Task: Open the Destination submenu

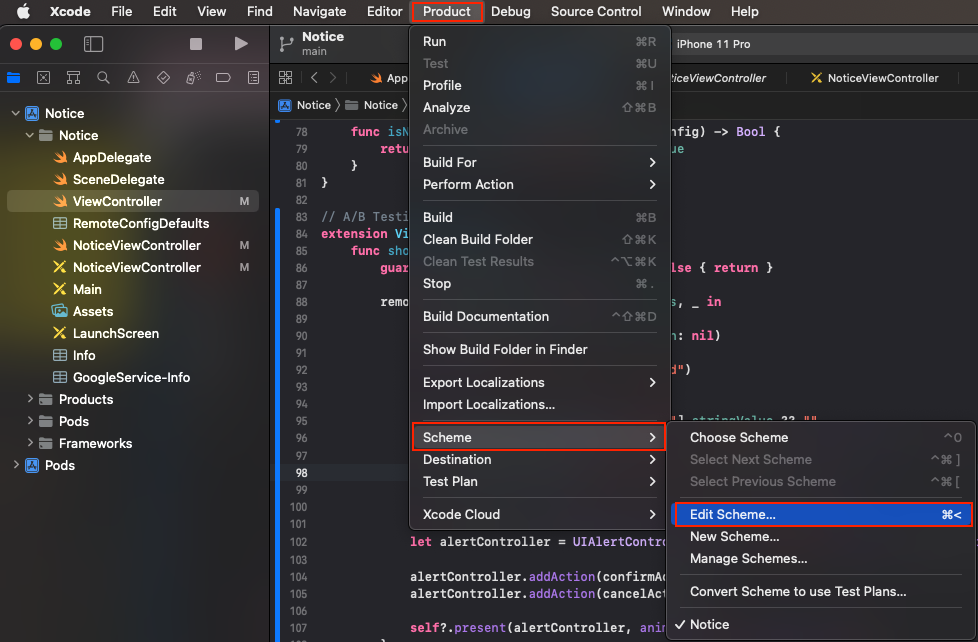Action: click(540, 459)
